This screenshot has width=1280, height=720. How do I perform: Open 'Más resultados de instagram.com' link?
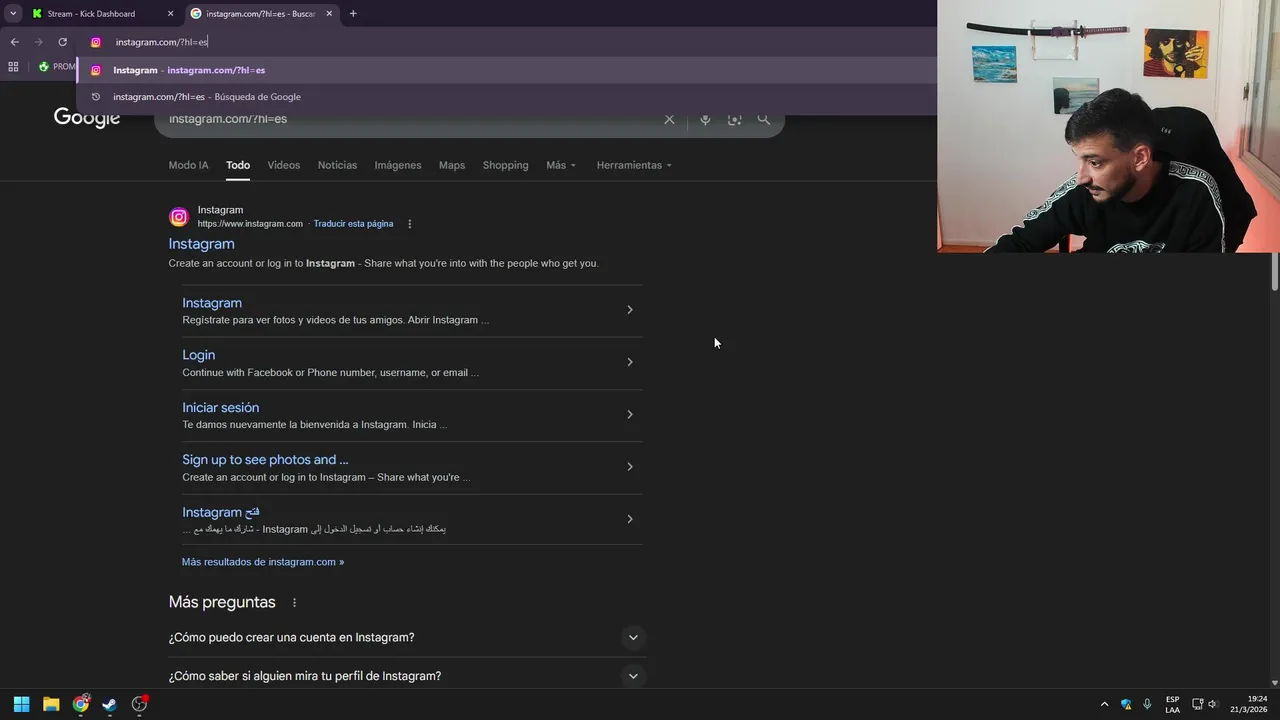(x=262, y=562)
